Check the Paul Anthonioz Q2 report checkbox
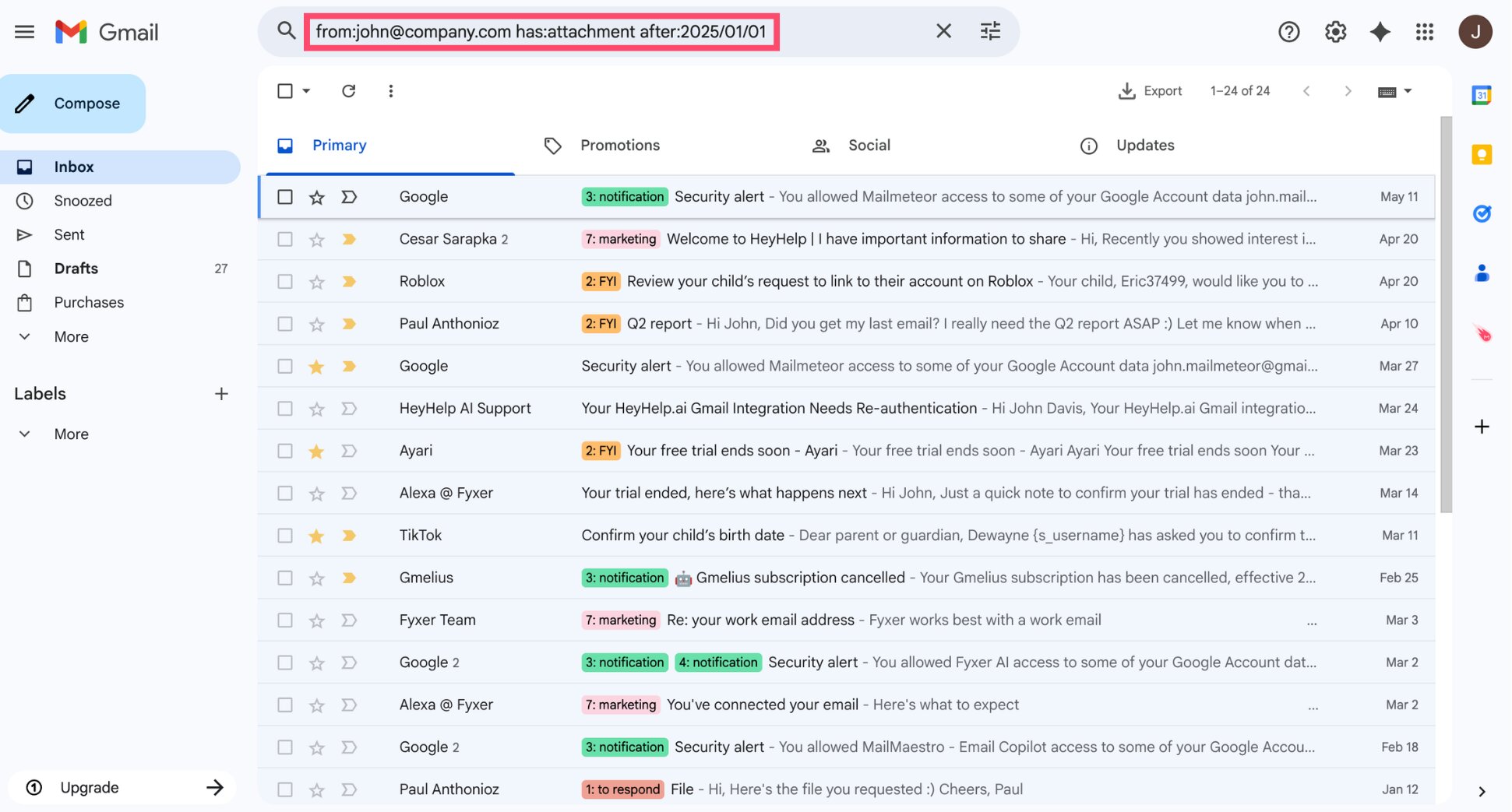This screenshot has width=1512, height=812. 285,324
